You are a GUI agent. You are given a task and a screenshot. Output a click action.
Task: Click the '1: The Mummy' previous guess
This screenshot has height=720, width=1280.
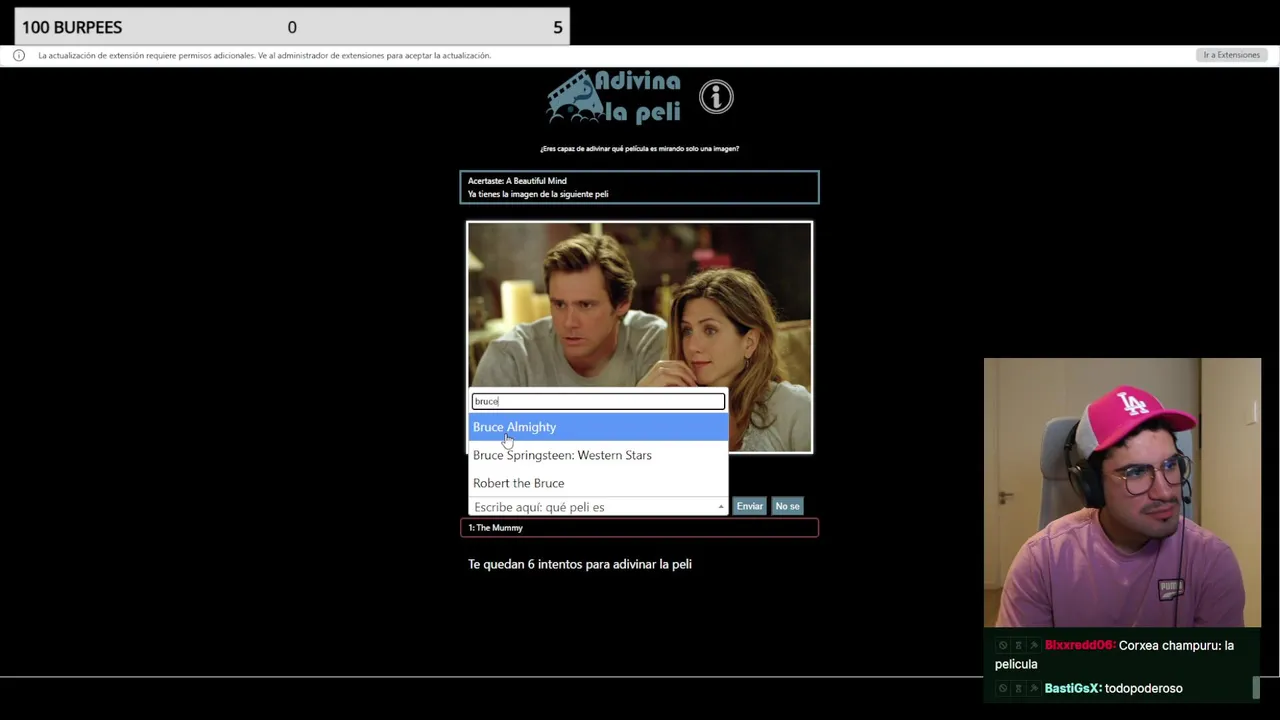(639, 528)
